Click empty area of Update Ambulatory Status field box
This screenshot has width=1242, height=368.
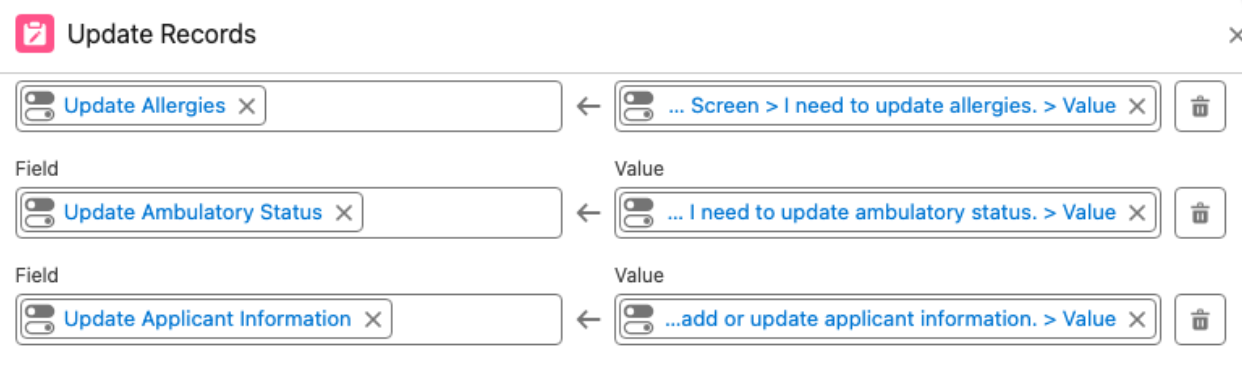460,213
